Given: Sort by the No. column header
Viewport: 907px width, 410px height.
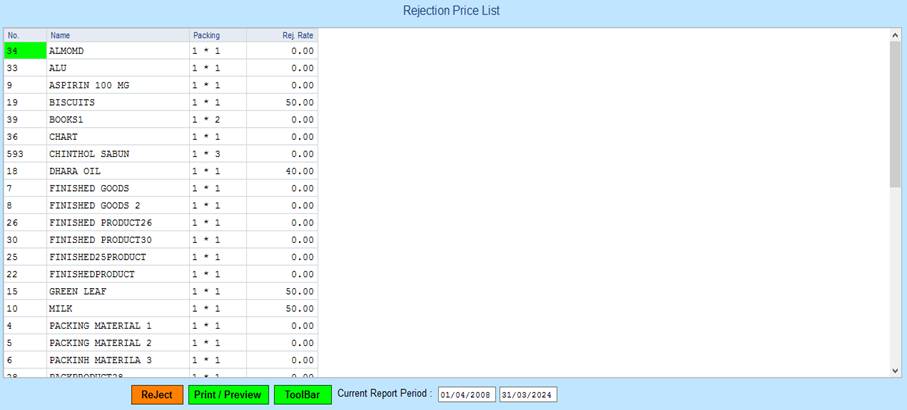Looking at the screenshot, I should tap(24, 35).
